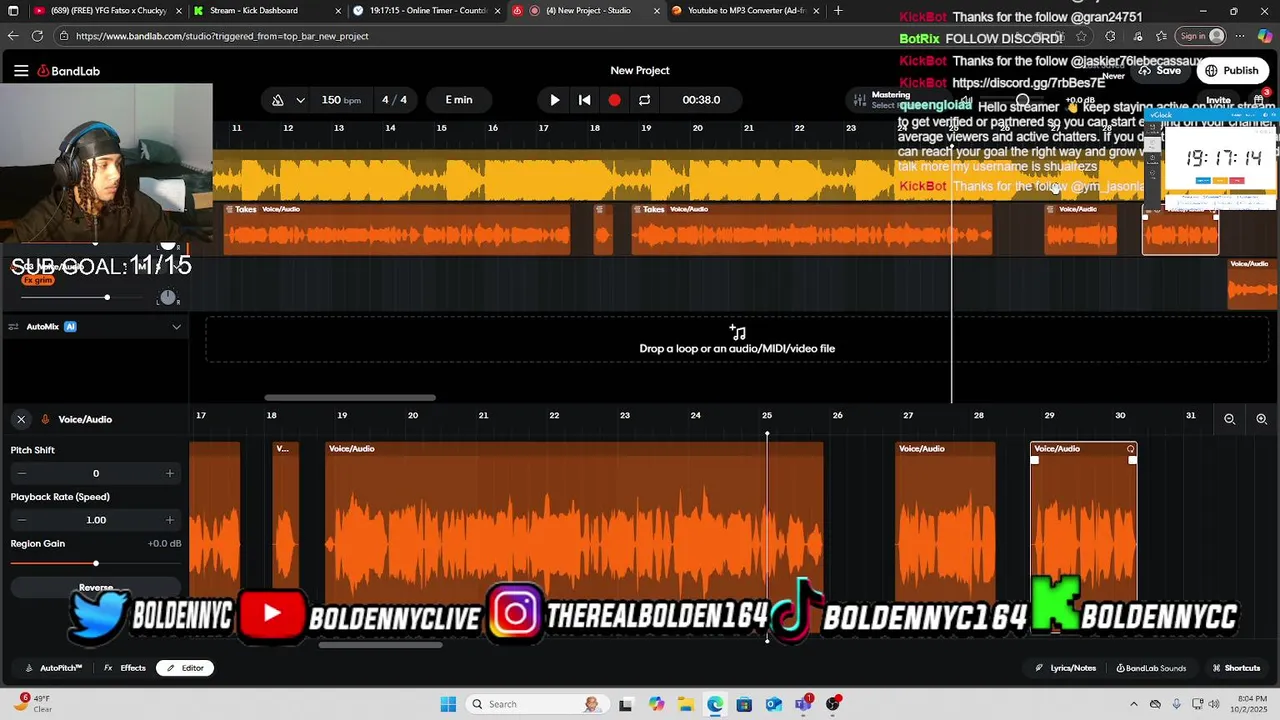This screenshot has width=1280, height=720.
Task: Click the 00:38.0 time display
Action: tap(701, 100)
